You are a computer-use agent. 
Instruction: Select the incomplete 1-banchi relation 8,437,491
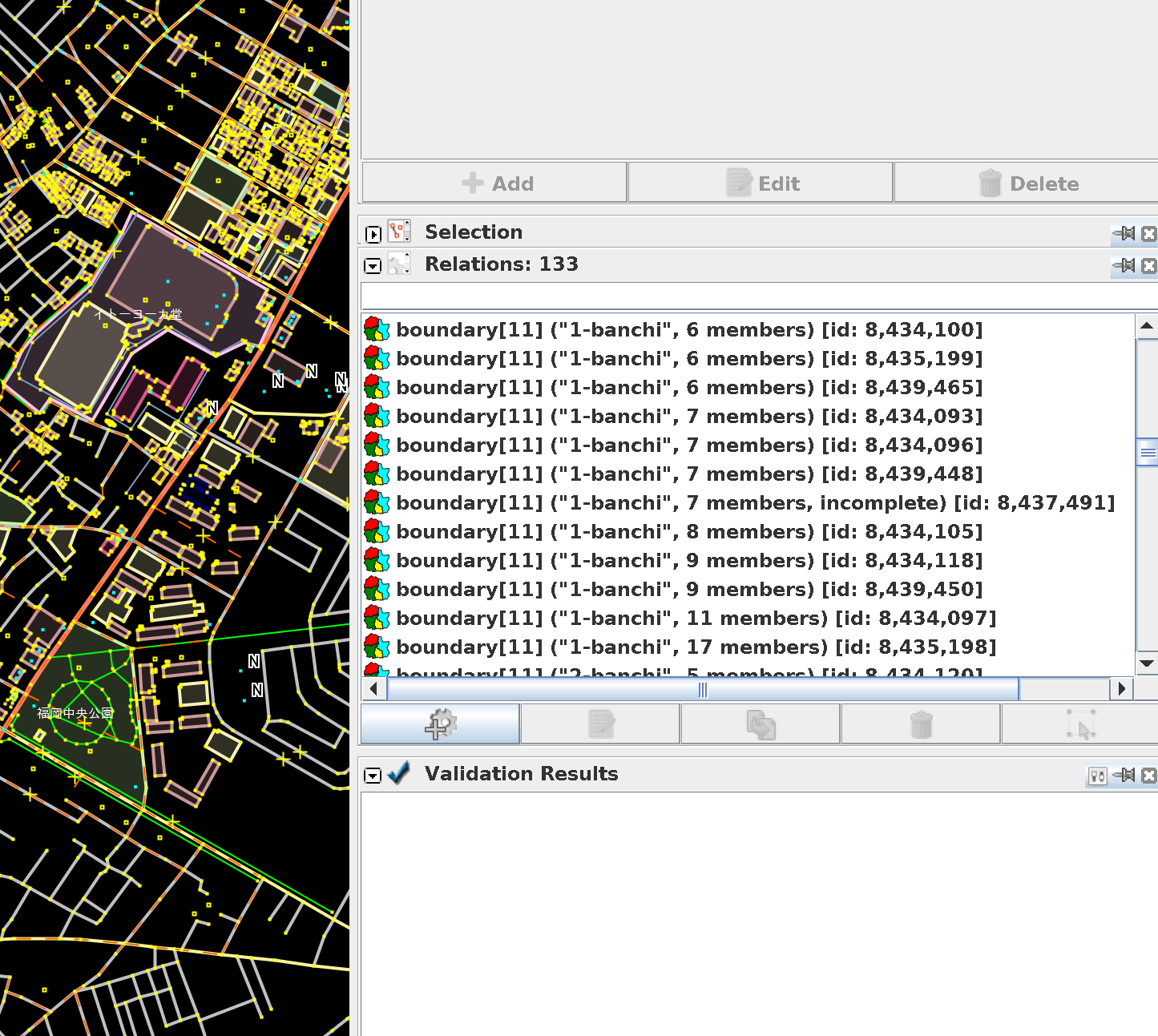click(x=755, y=503)
